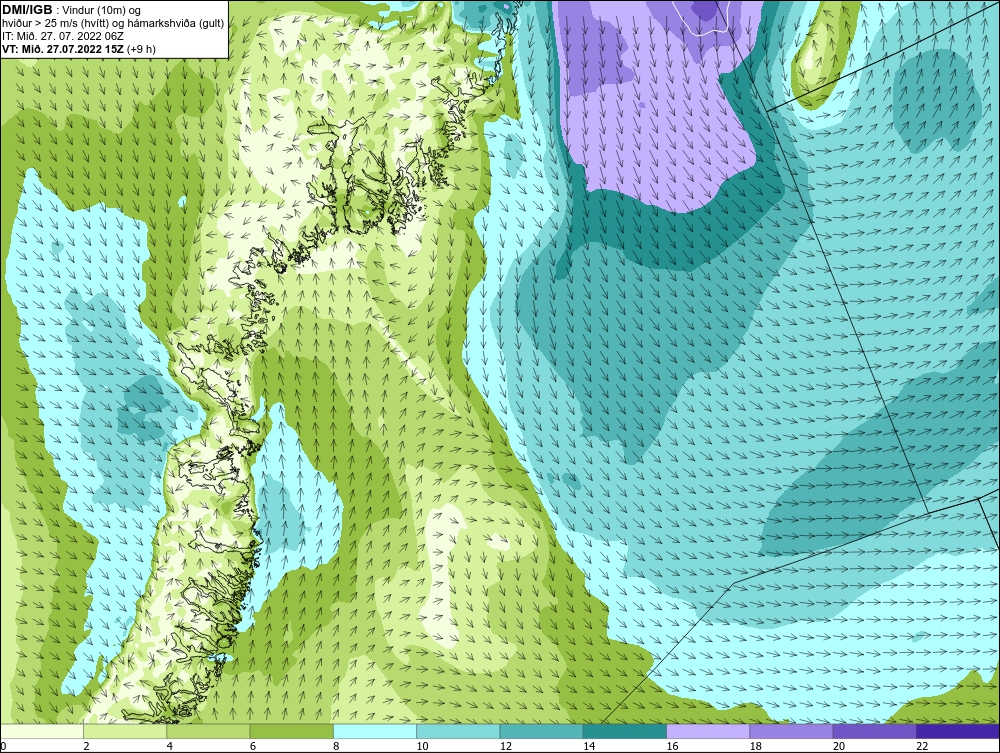Image resolution: width=1000 pixels, height=753 pixels.
Task: Click the 20-22 m/s dark purple swatch
Action: (875, 731)
